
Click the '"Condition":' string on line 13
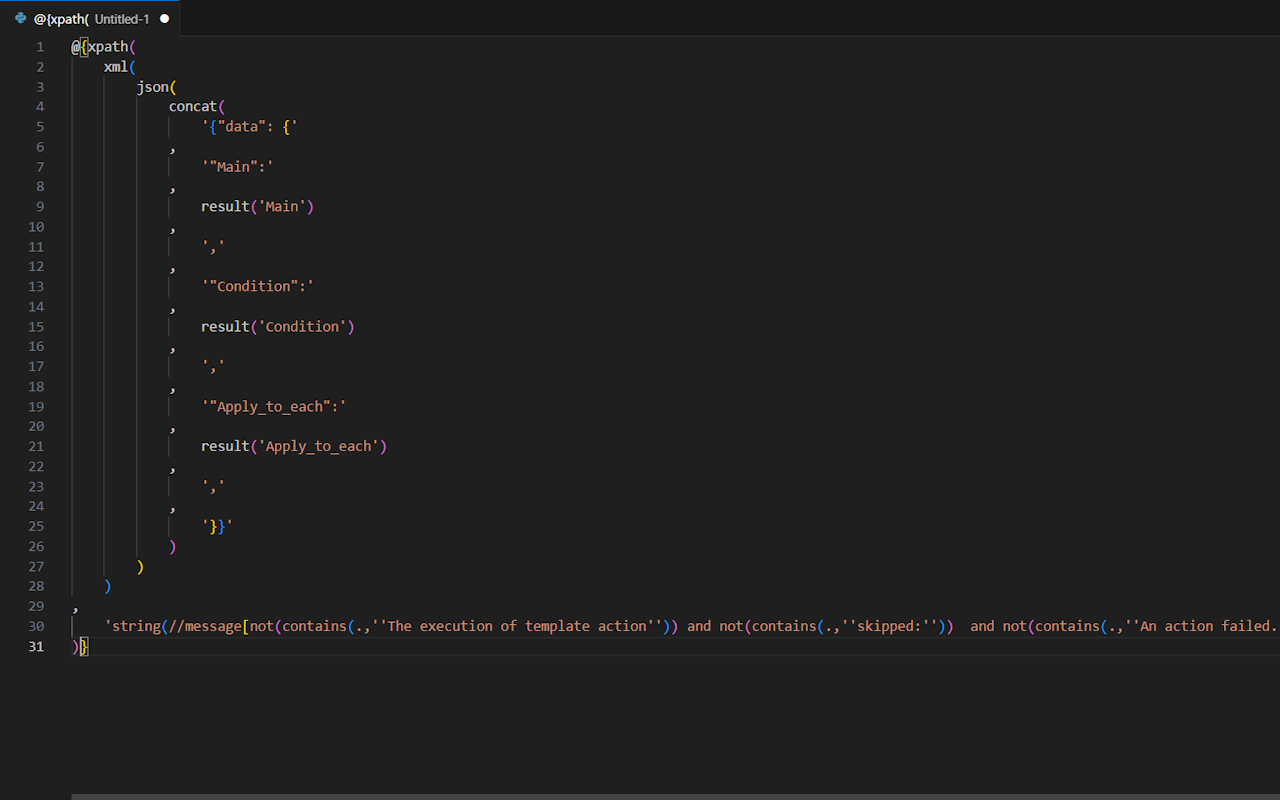click(x=257, y=287)
